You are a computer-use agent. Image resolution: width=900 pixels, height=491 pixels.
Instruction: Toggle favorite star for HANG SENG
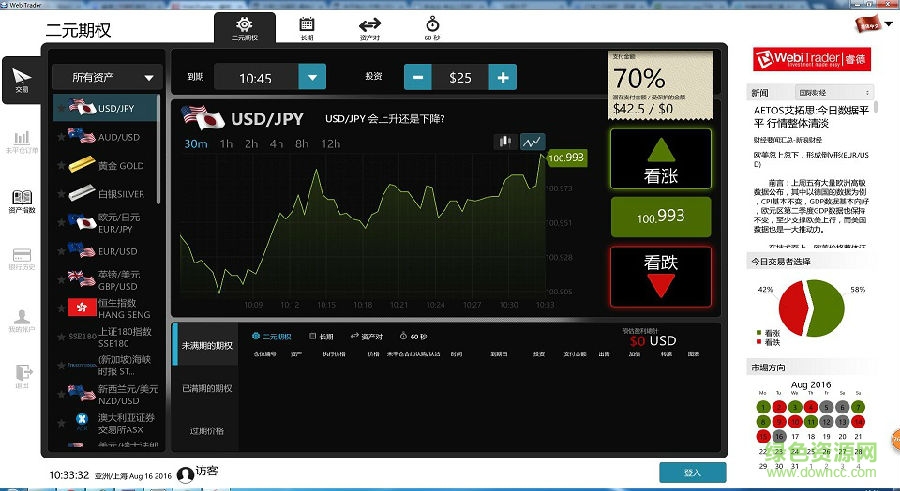pyautogui.click(x=61, y=308)
